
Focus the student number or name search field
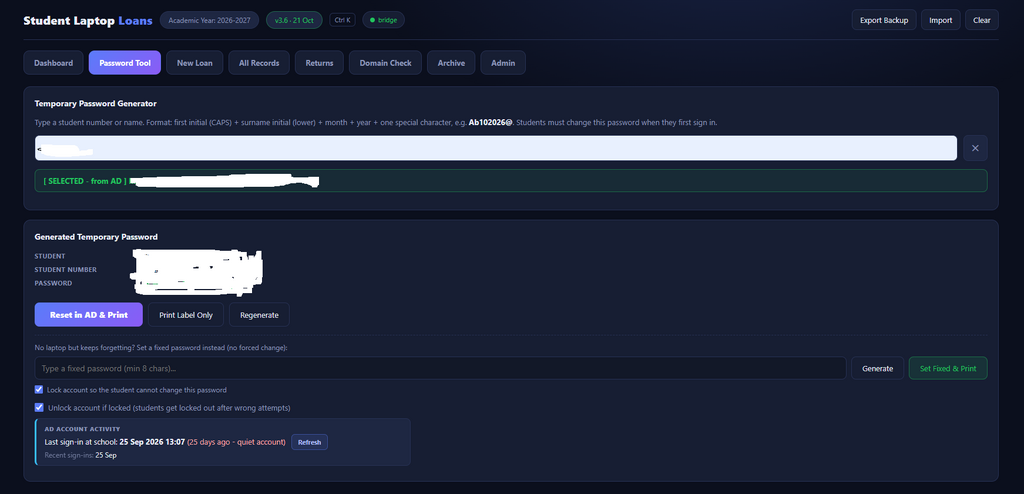pyautogui.click(x=496, y=148)
